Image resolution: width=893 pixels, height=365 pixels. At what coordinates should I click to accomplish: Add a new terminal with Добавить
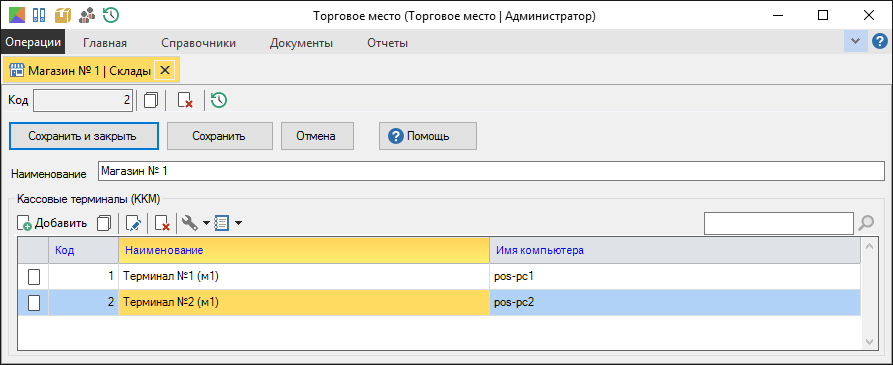coord(52,223)
